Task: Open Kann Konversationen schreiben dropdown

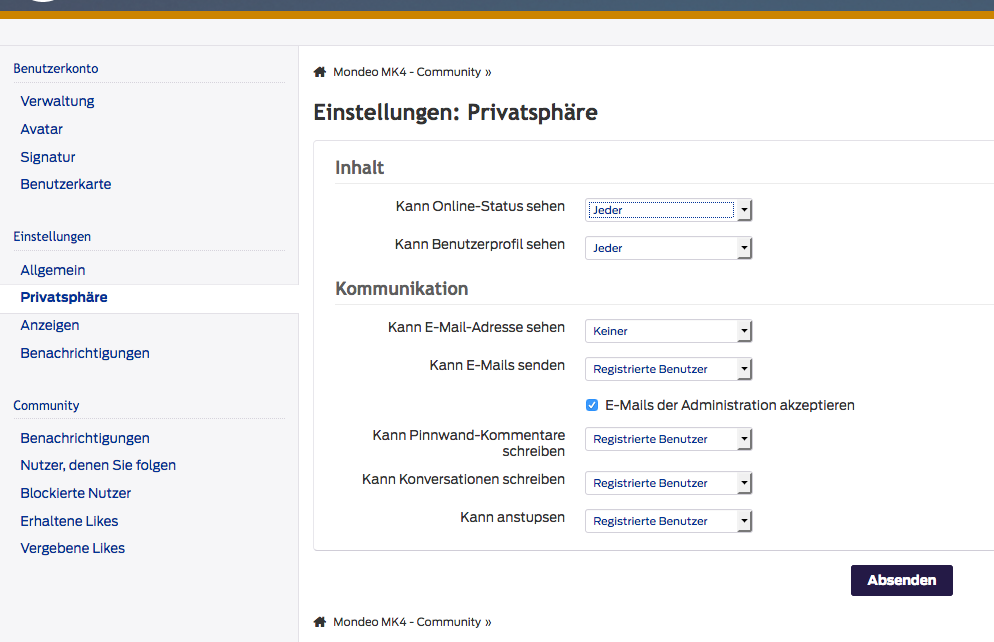Action: click(668, 483)
